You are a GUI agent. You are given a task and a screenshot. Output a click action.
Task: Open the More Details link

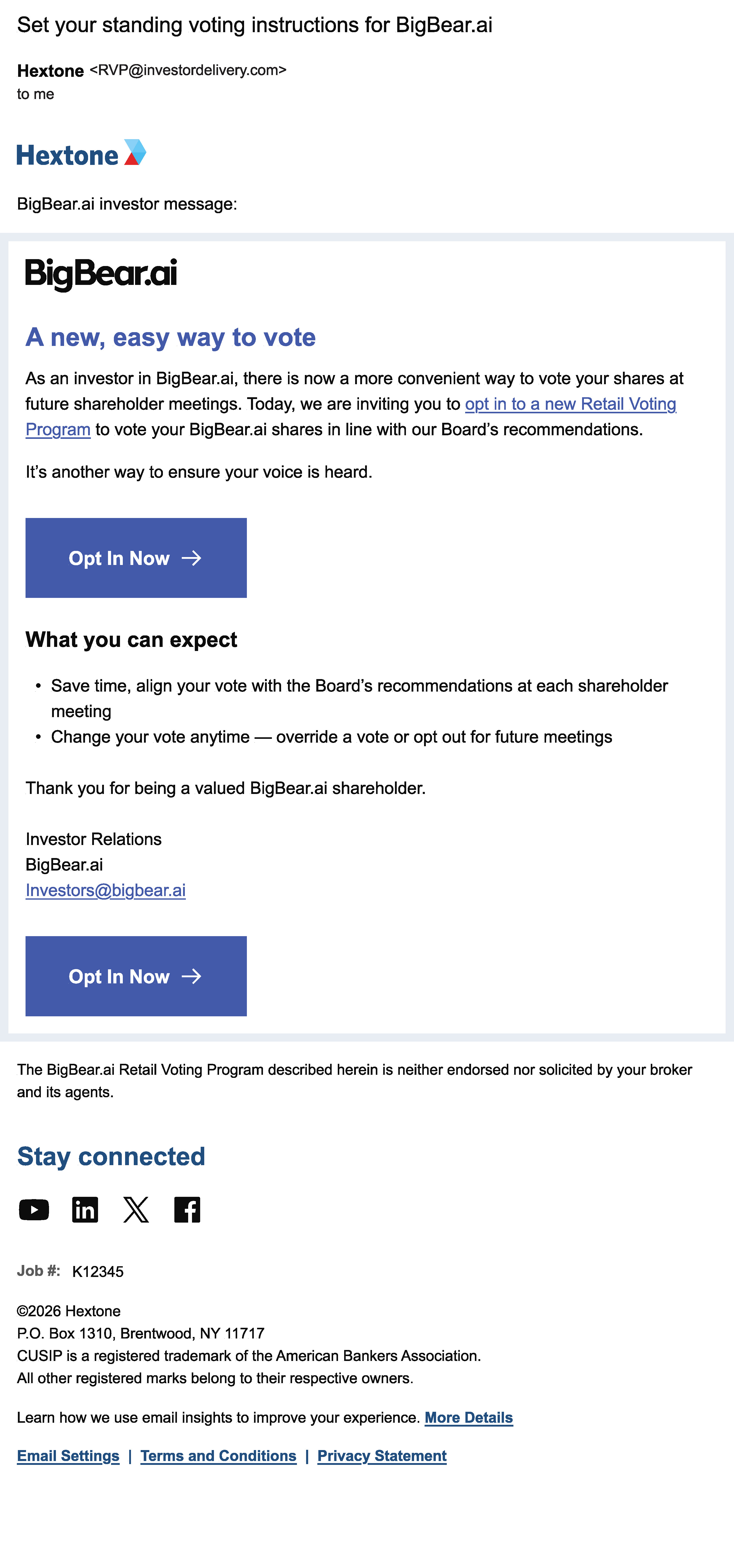coord(469,1418)
